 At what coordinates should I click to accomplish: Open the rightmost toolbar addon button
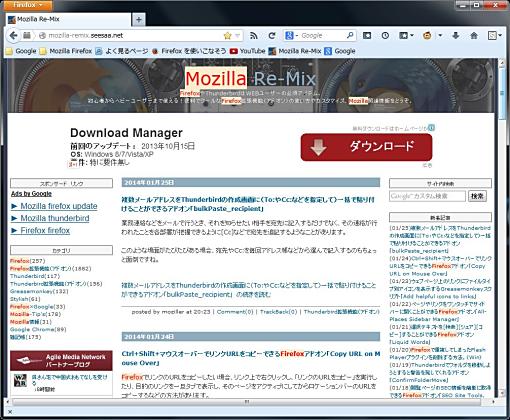(495, 35)
